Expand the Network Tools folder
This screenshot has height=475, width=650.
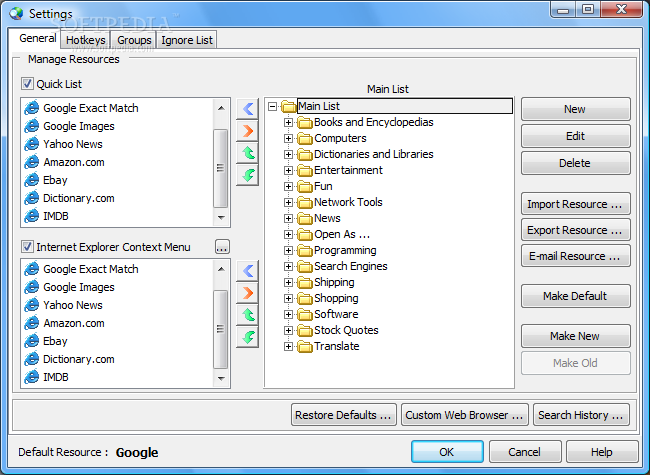[289, 202]
